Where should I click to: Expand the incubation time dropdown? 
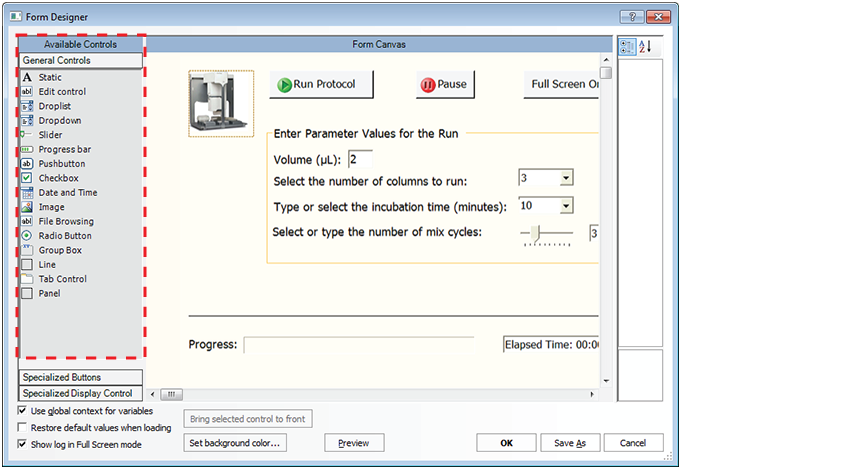566,206
